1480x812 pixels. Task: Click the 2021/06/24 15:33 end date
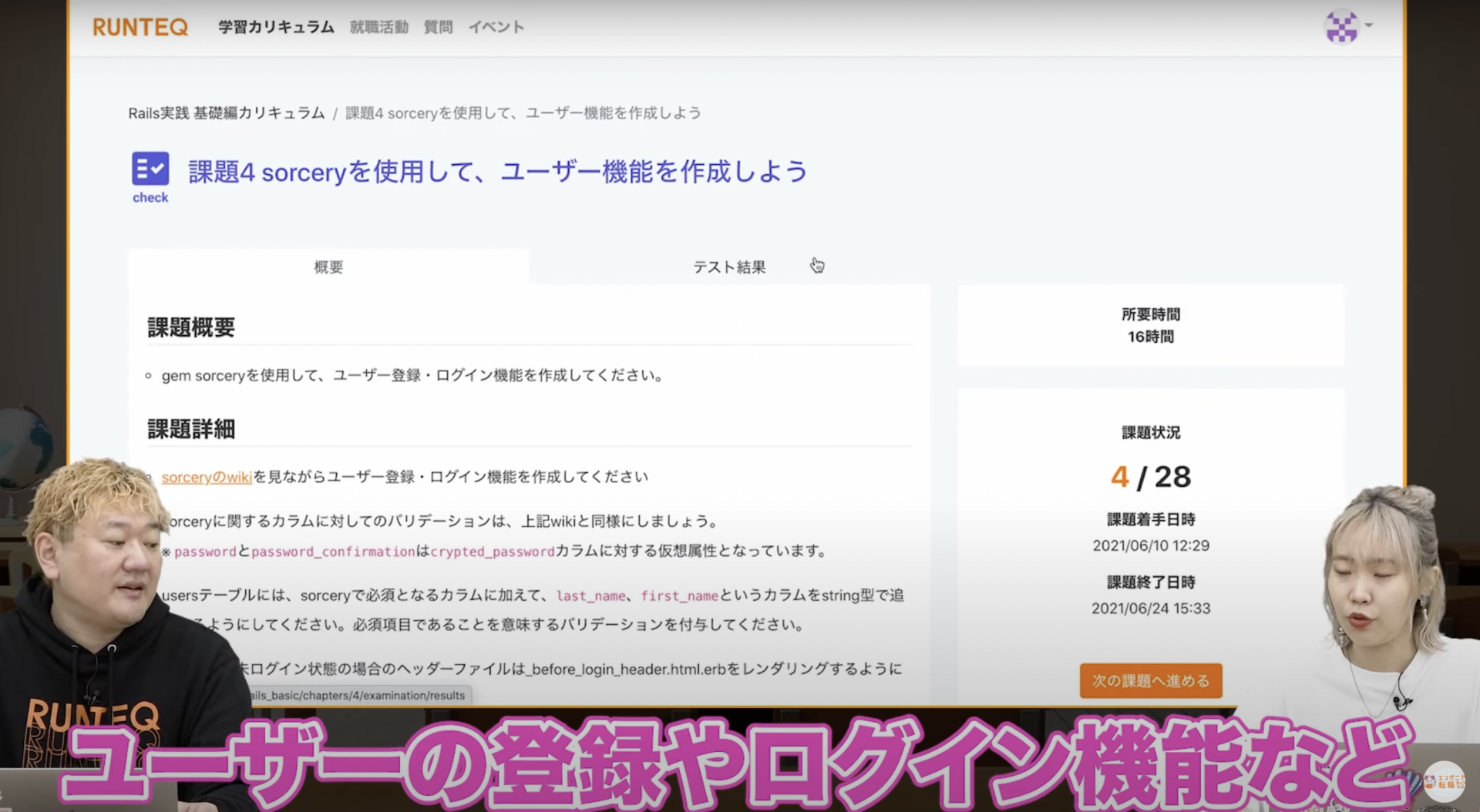click(x=1151, y=609)
